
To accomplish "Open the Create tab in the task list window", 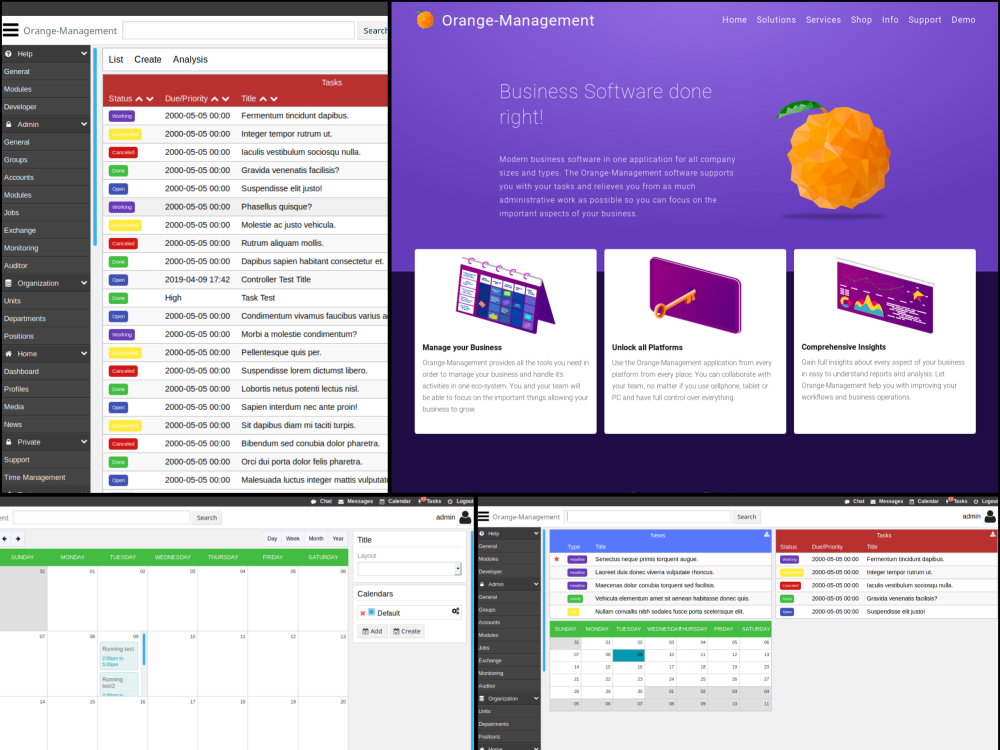I will [148, 59].
